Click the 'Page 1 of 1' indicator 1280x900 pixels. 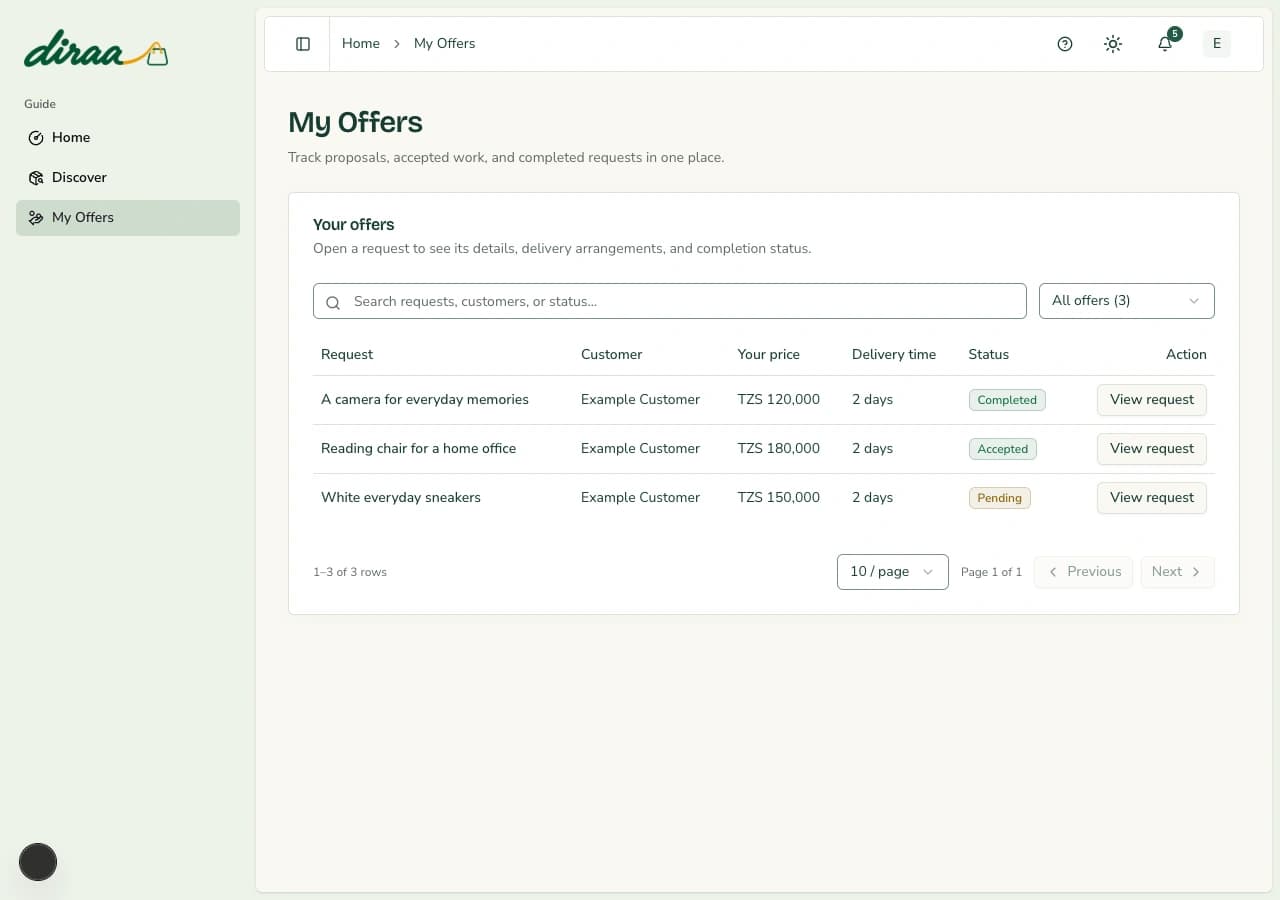[x=992, y=573]
